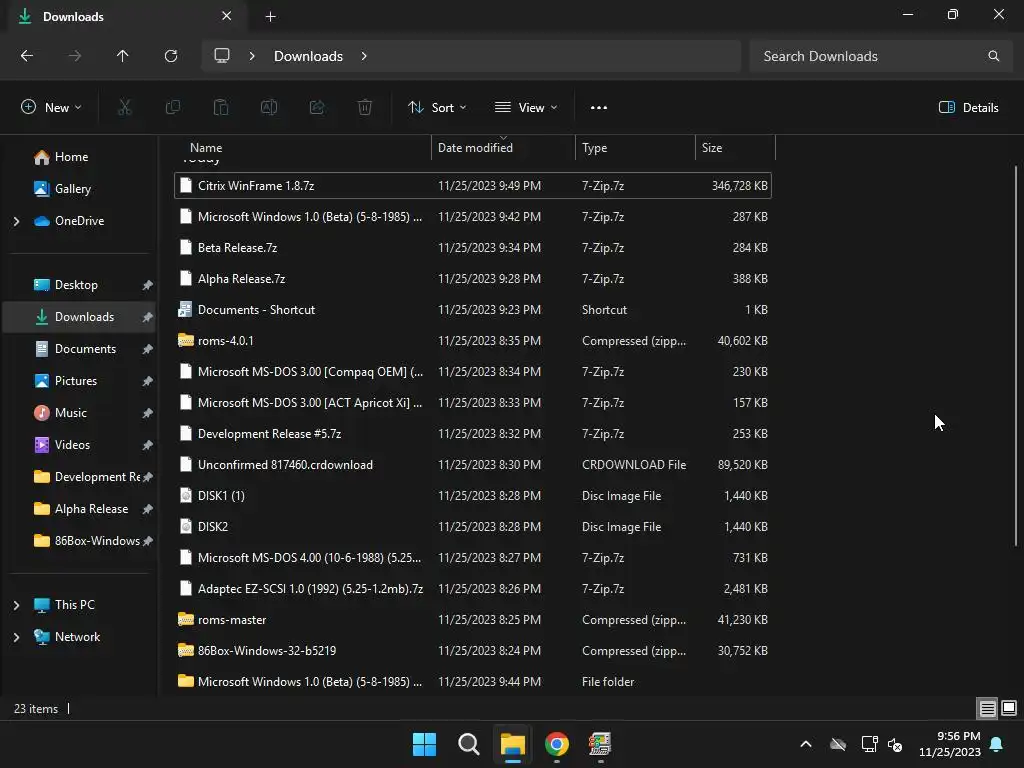Close the Downloads tab
The image size is (1024, 768).
coord(227,16)
